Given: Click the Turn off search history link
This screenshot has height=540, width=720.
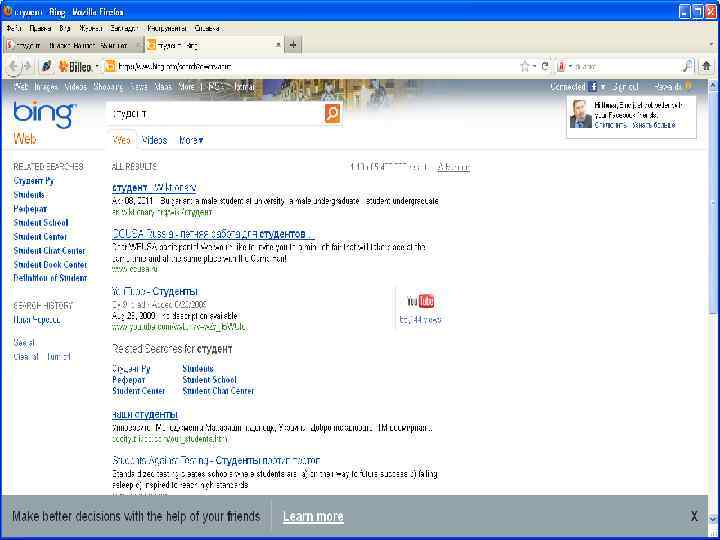Looking at the screenshot, I should (59, 356).
